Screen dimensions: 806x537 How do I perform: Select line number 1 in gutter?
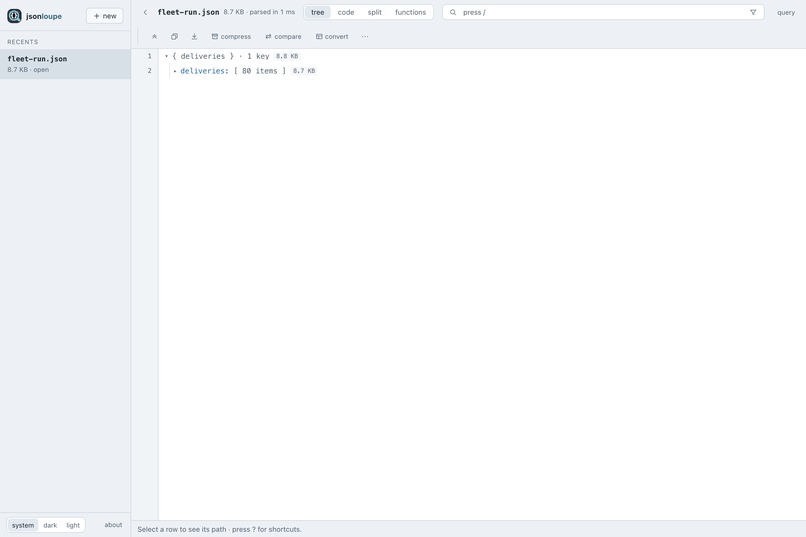[150, 55]
